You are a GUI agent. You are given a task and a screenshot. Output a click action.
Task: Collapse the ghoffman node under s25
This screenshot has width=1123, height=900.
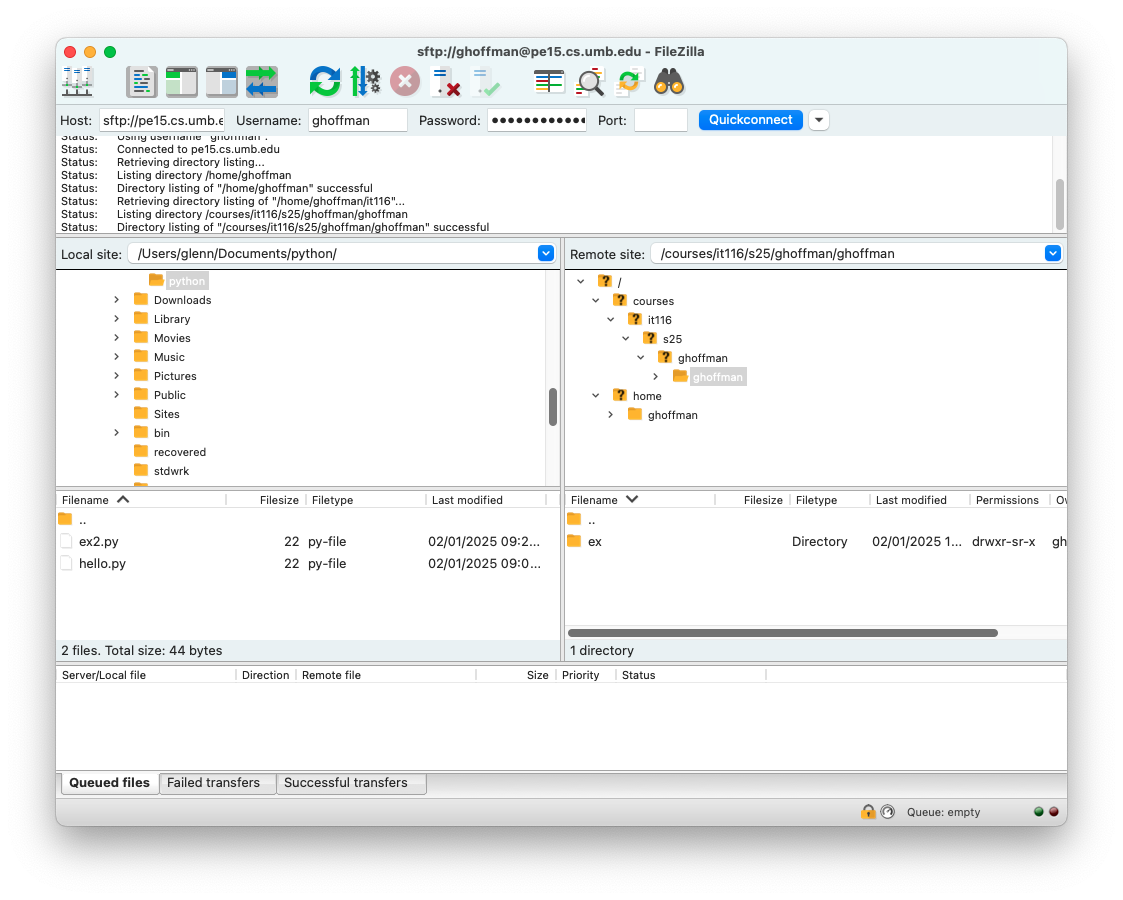641,357
